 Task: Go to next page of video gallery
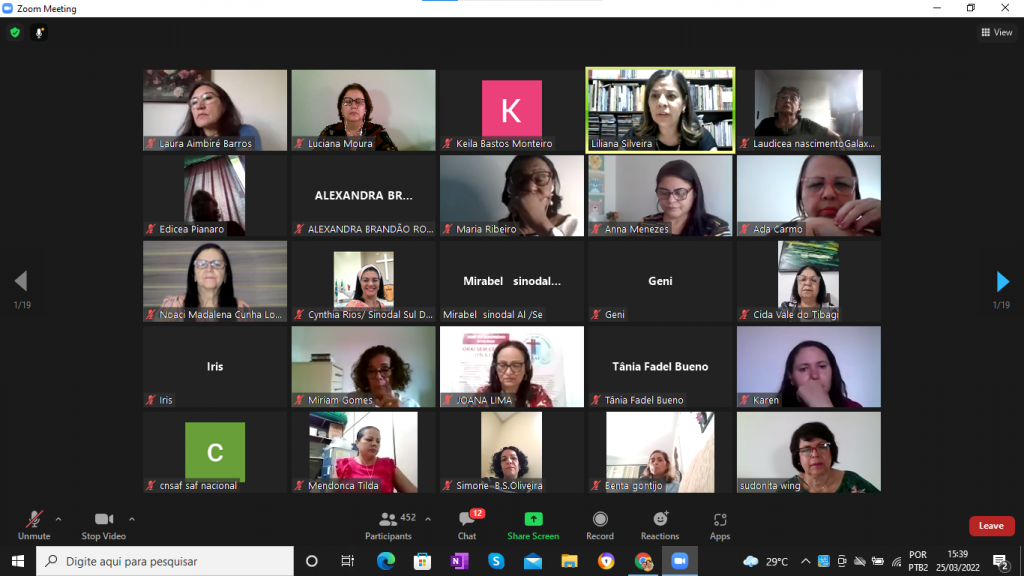tap(1003, 281)
